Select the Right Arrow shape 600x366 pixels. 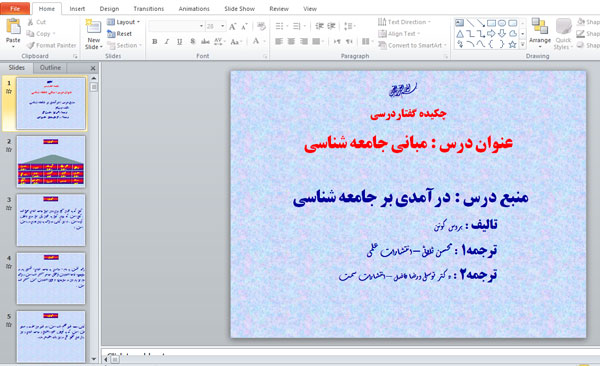click(x=491, y=34)
